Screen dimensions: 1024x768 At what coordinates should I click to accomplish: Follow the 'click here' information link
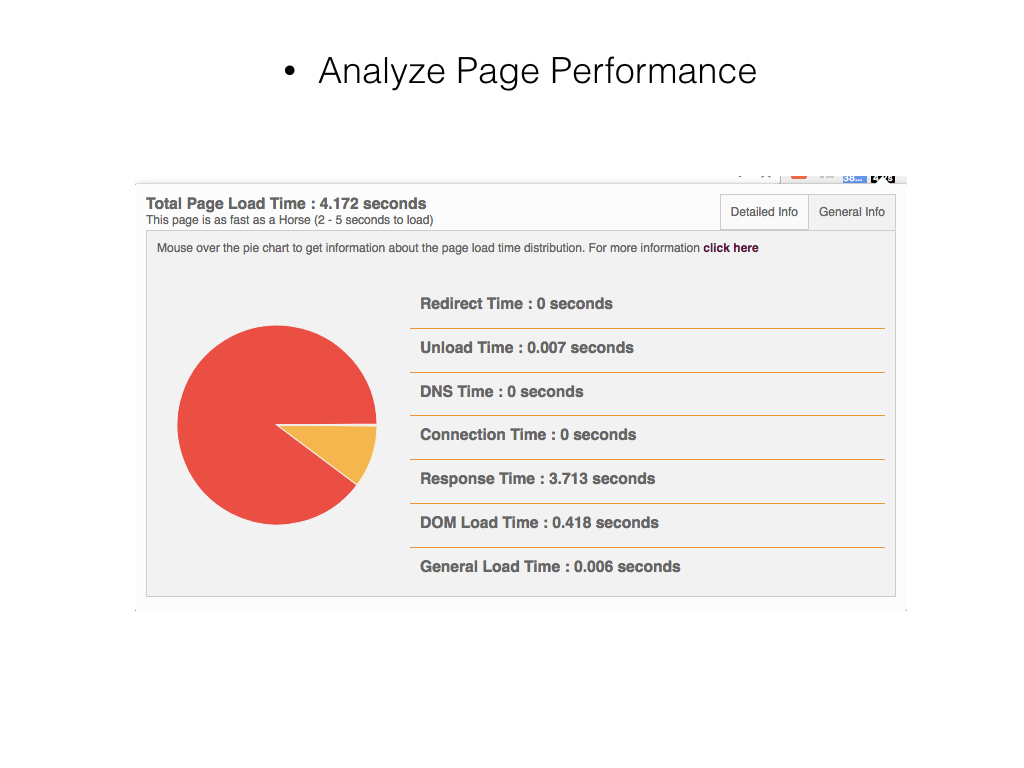(731, 248)
